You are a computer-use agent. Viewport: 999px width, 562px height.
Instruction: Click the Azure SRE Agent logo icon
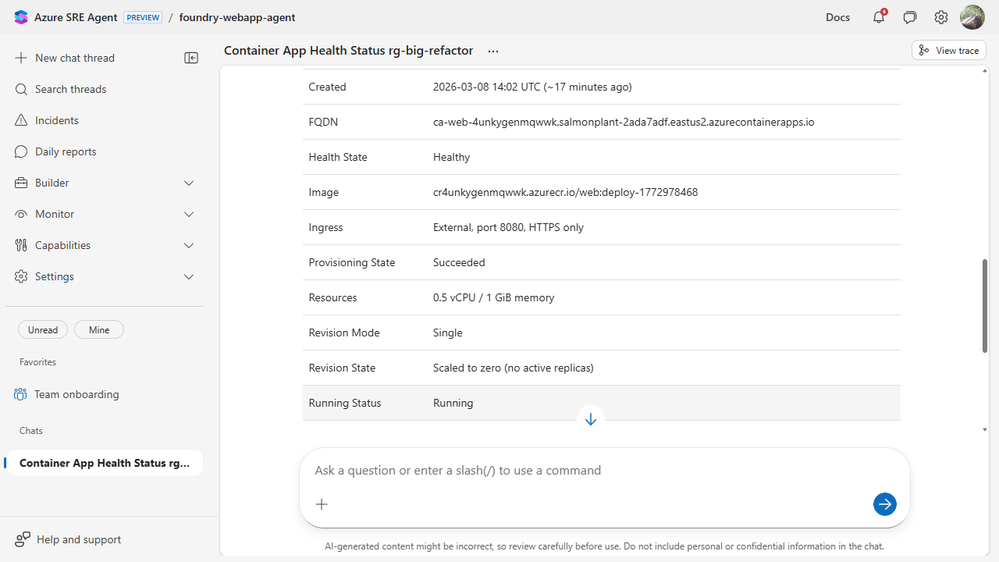(21, 17)
